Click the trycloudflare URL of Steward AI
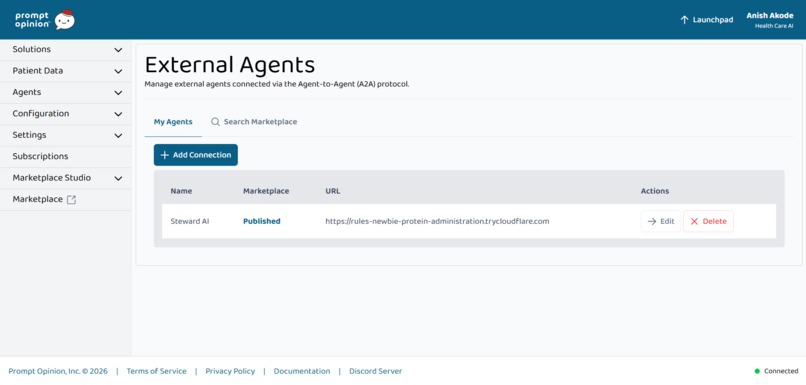 coord(437,221)
